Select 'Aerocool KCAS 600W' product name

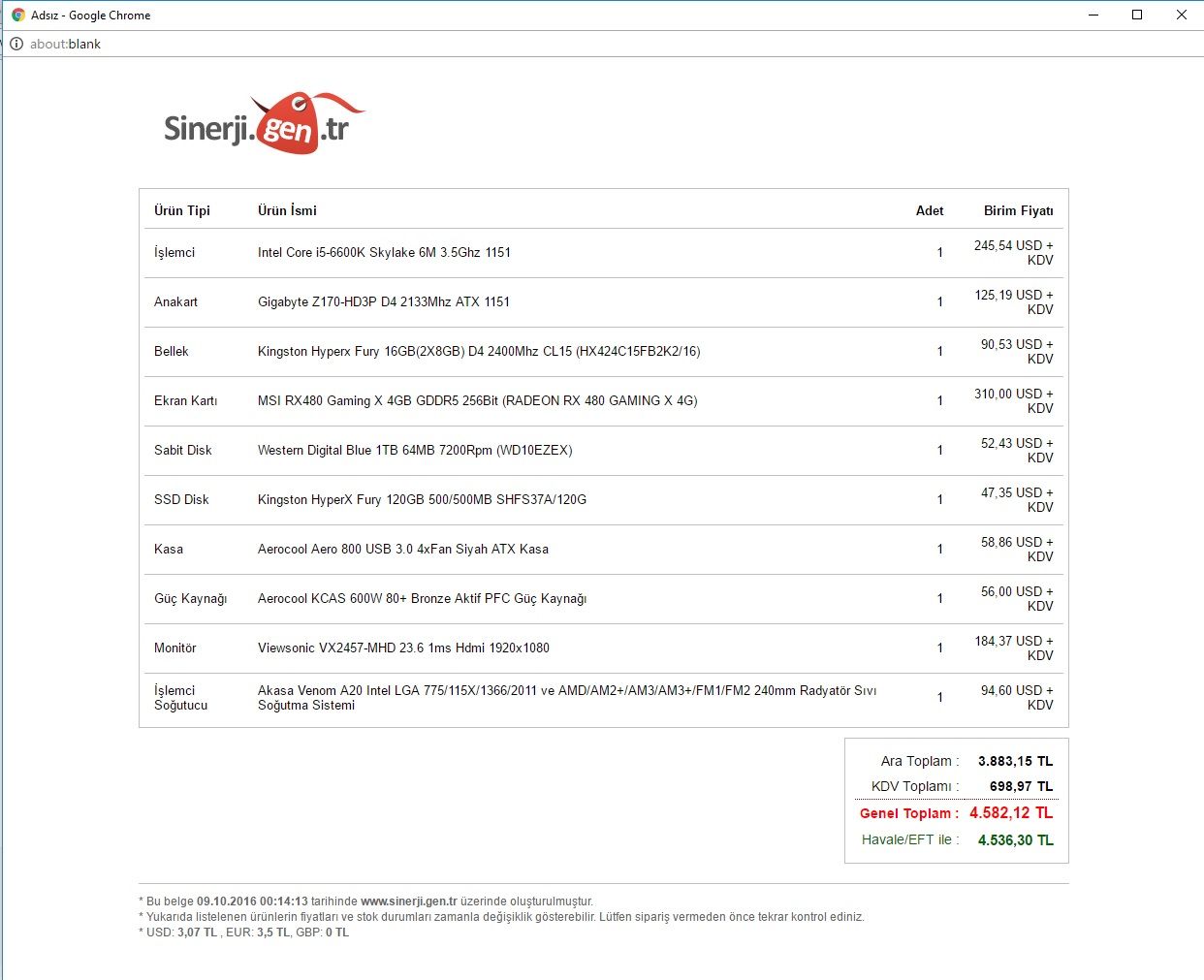[x=422, y=598]
